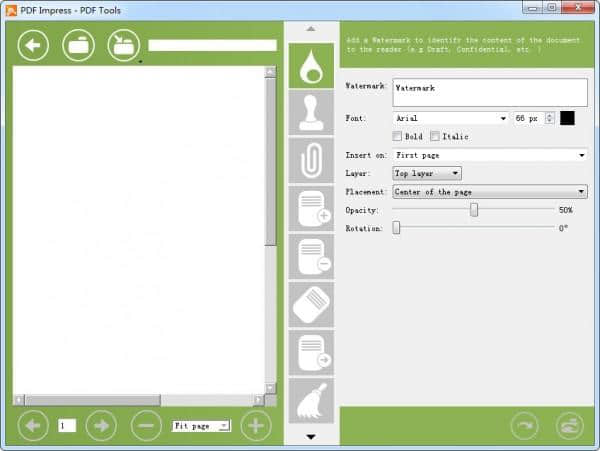Click the back arrow in top toolbar
The width and height of the screenshot is (600, 451).
click(33, 45)
